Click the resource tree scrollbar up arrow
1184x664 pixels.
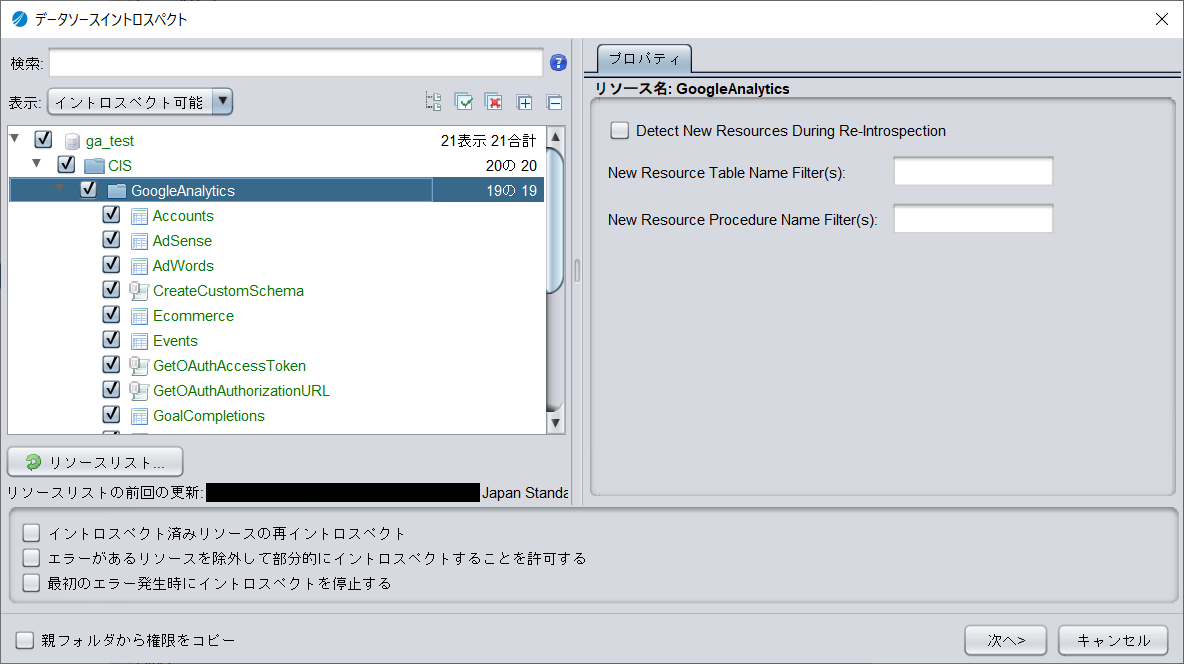tap(555, 137)
